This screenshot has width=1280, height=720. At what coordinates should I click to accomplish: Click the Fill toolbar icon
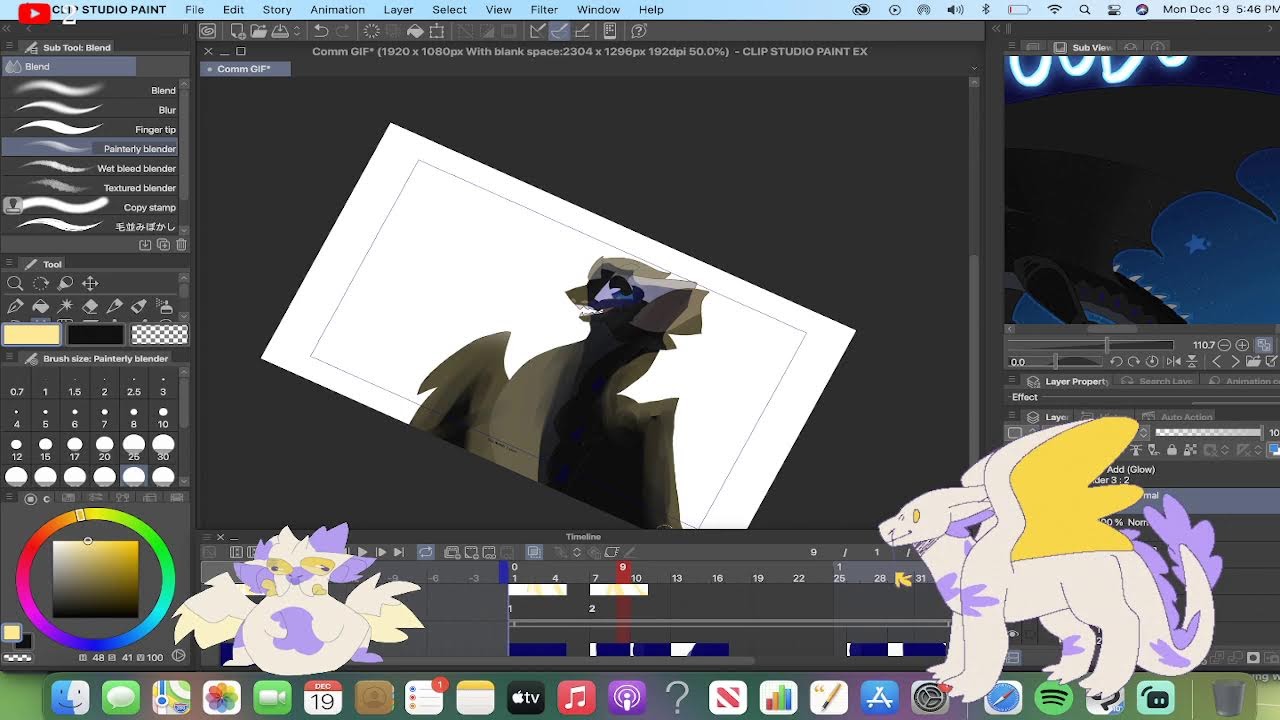pyautogui.click(x=415, y=31)
